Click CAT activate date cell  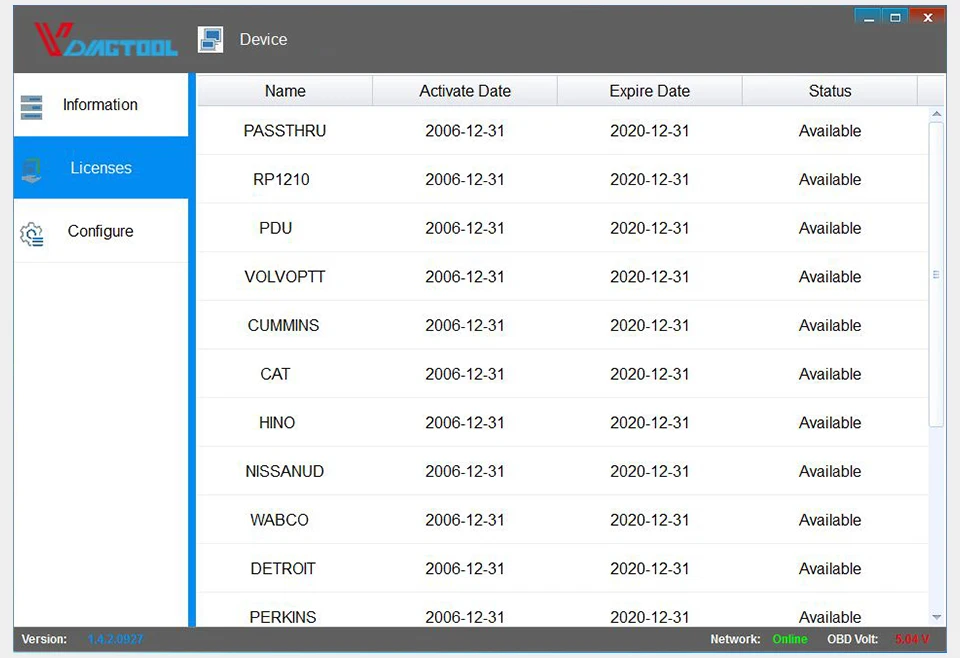pyautogui.click(x=465, y=374)
